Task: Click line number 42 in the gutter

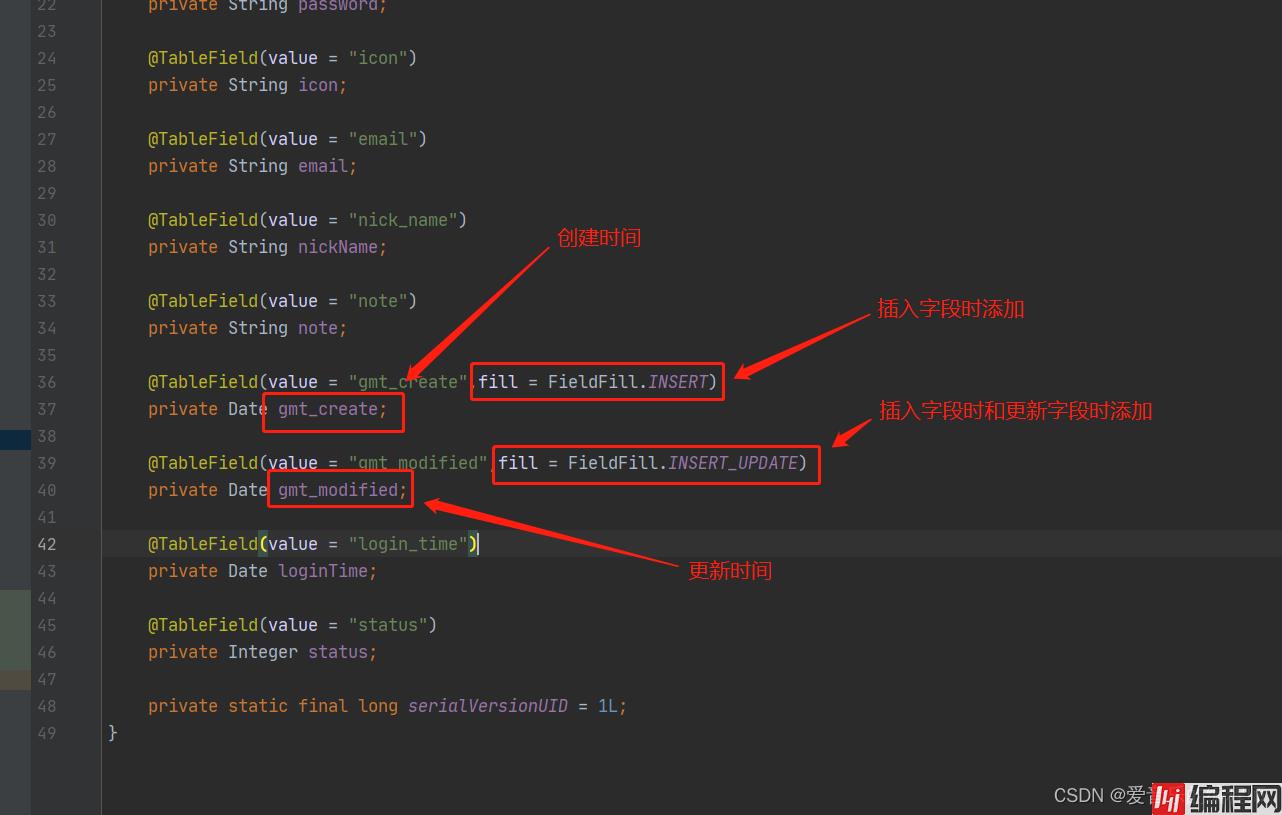Action: coord(47,544)
